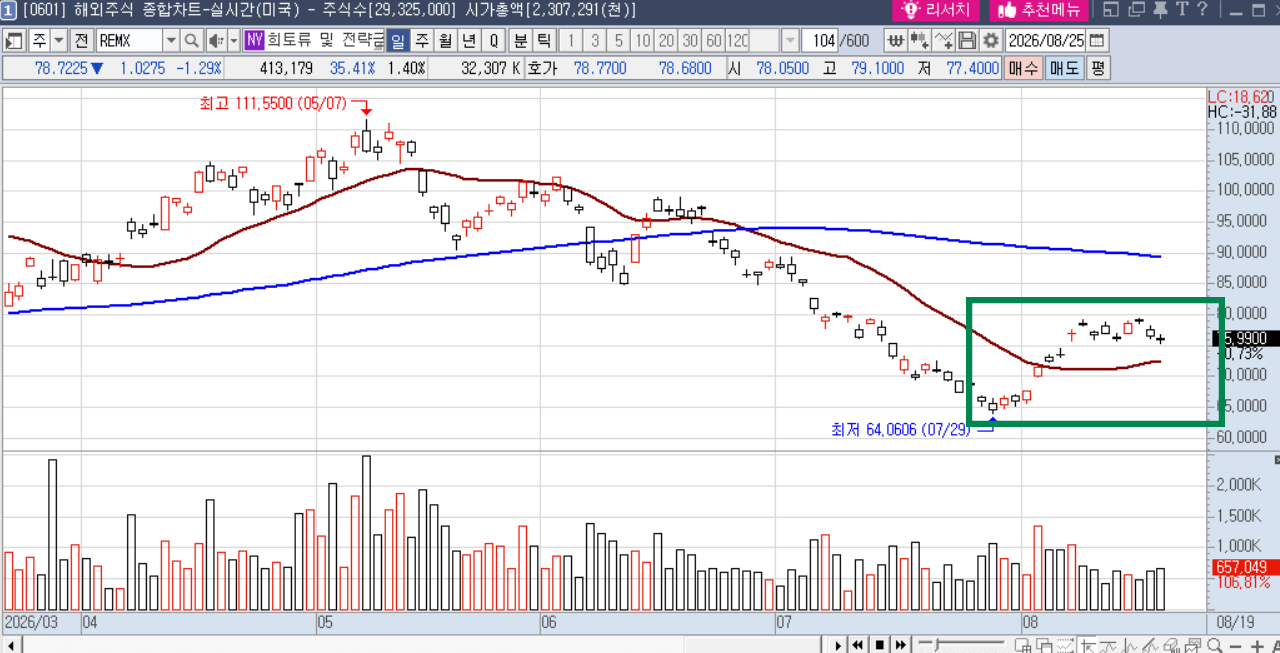The height and width of the screenshot is (653, 1280).
Task: Expand the REMX symbol dropdown arrow
Action: [x=171, y=41]
